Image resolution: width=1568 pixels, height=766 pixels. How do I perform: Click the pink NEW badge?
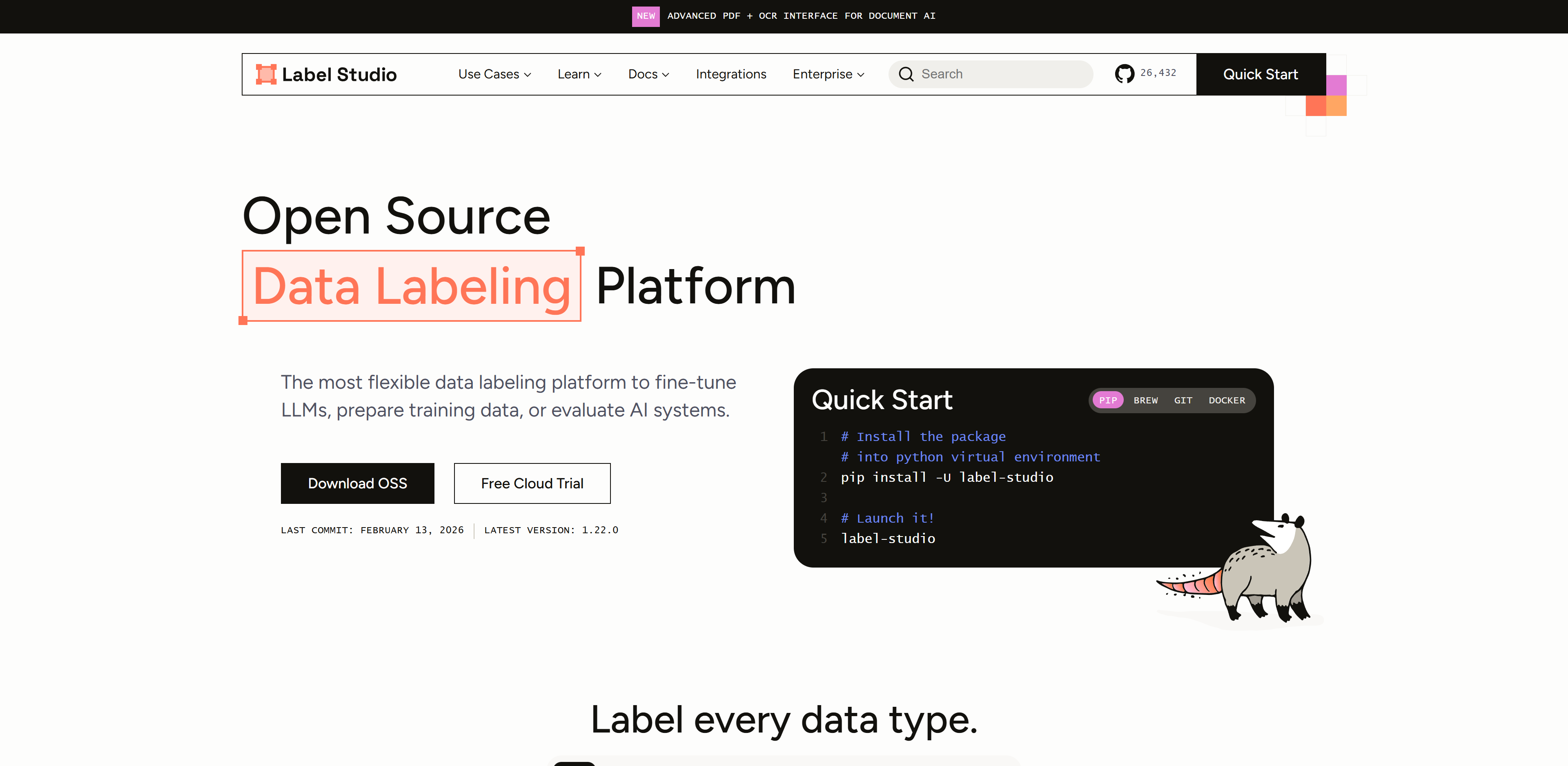pyautogui.click(x=645, y=16)
